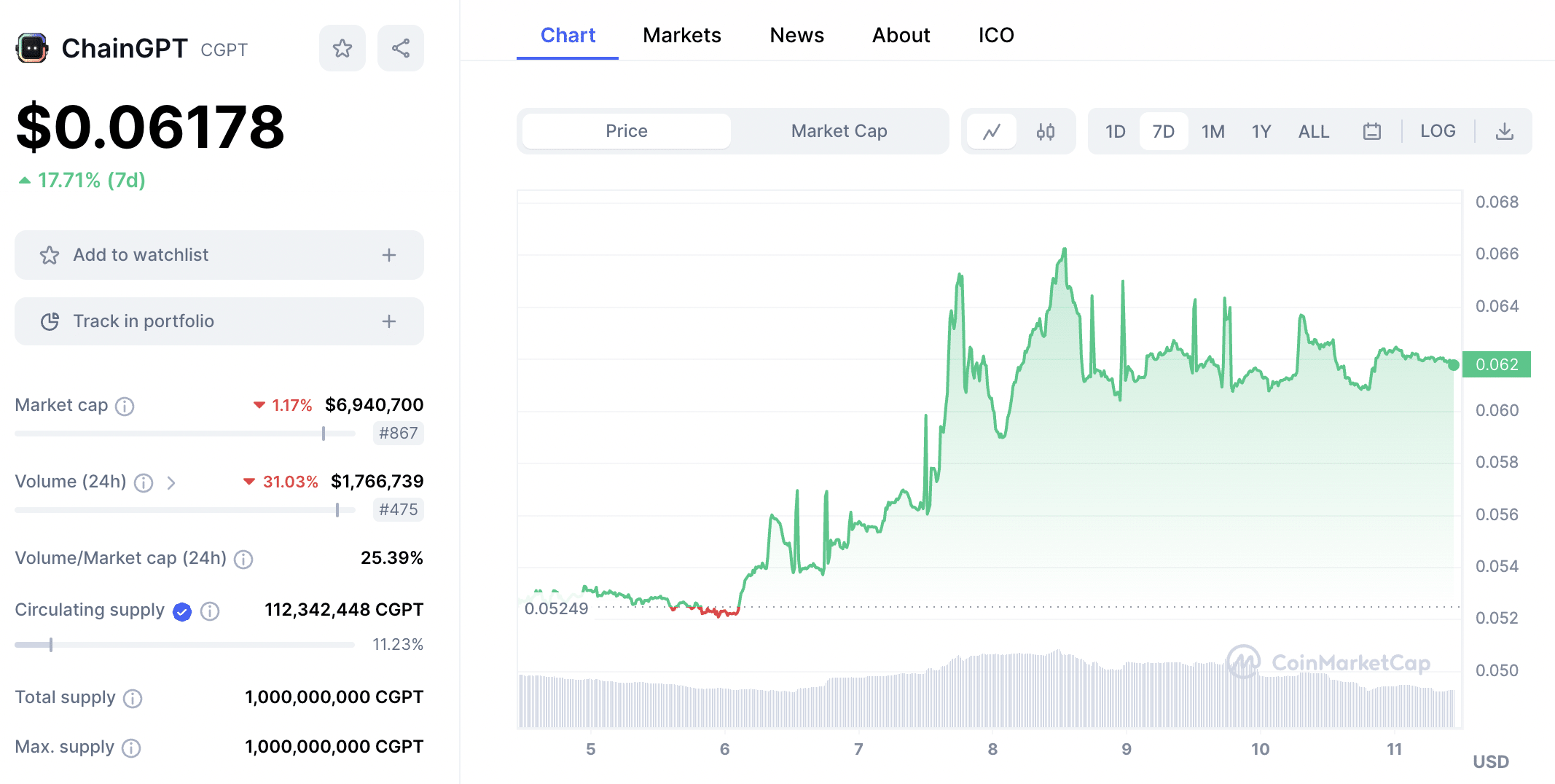This screenshot has width=1555, height=784.
Task: Set chart range to ALL
Action: tap(1314, 132)
